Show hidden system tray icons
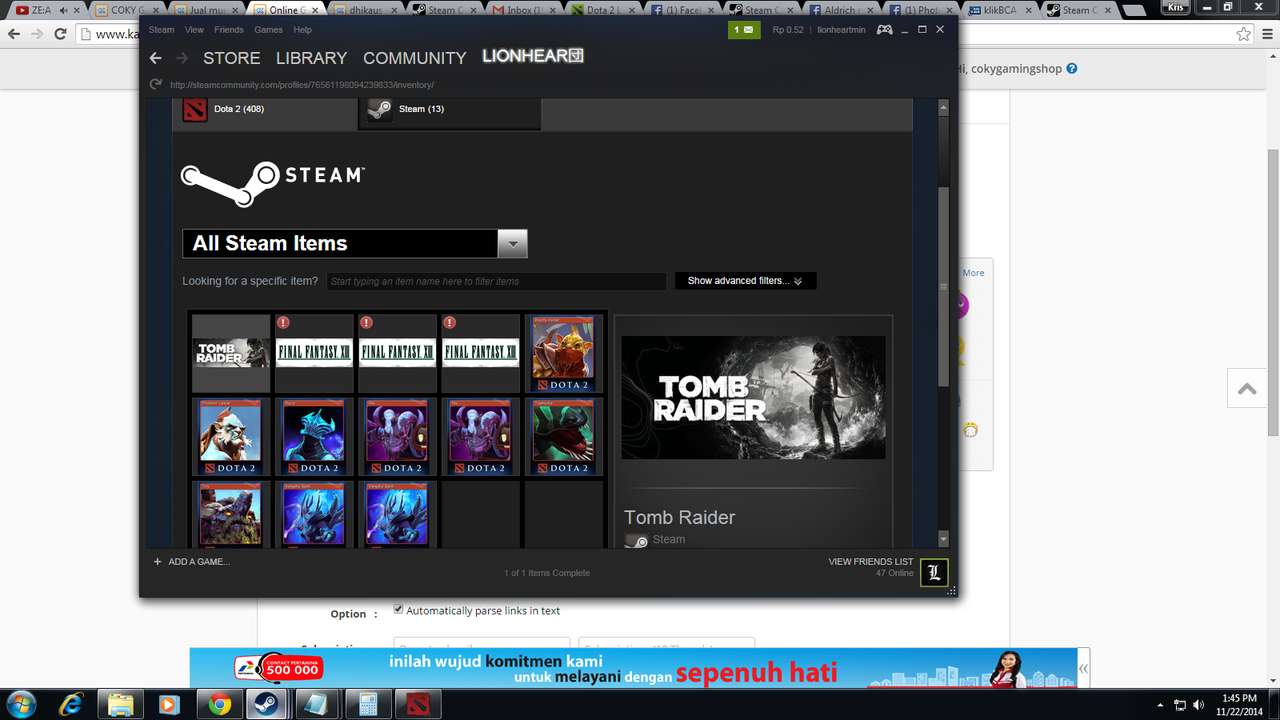 1160,705
